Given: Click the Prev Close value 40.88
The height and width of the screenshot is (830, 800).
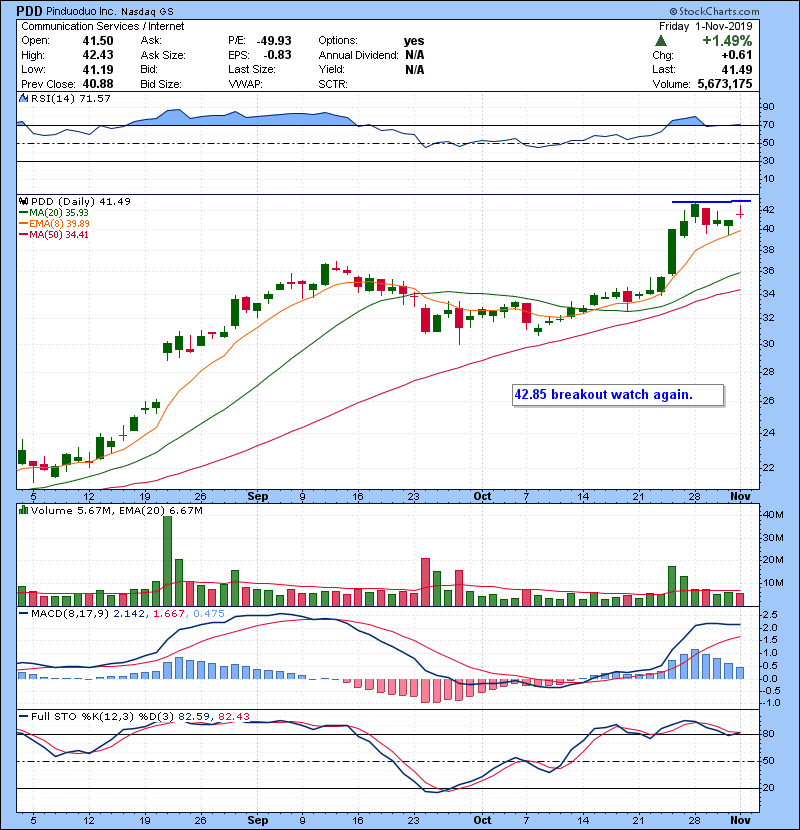Looking at the screenshot, I should pyautogui.click(x=98, y=84).
